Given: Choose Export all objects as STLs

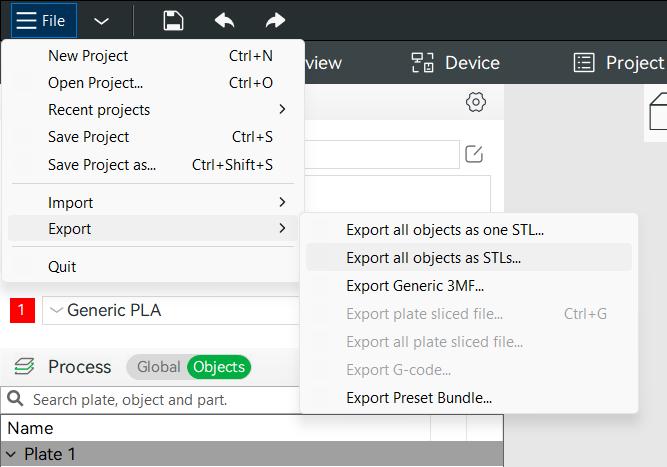Looking at the screenshot, I should click(x=433, y=257).
